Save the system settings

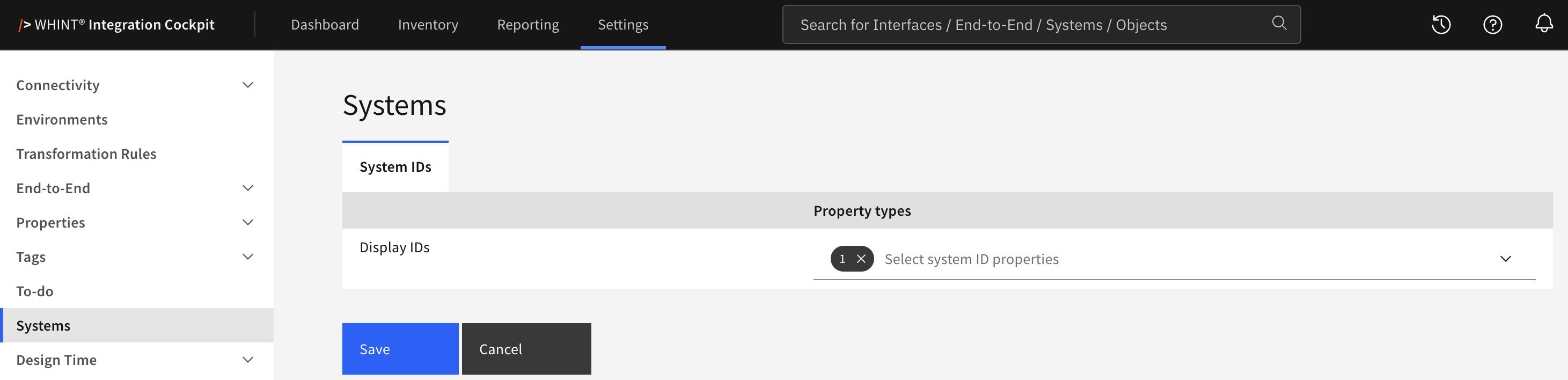tap(400, 349)
